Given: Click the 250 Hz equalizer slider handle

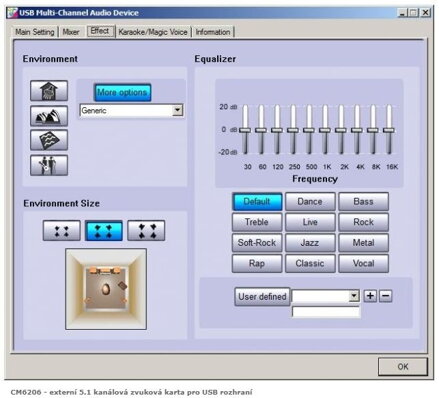Looking at the screenshot, I should point(293,130).
